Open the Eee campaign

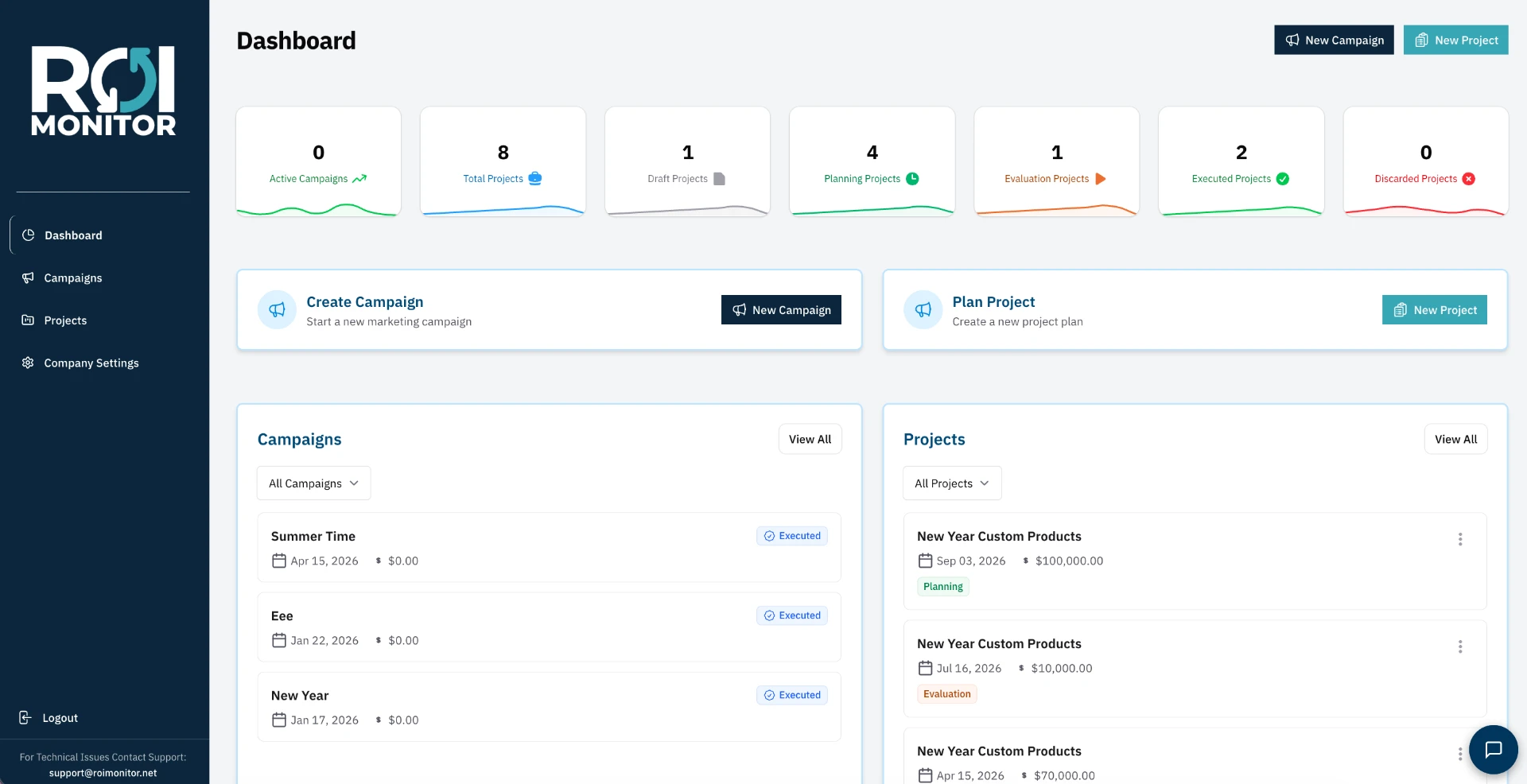click(x=549, y=627)
